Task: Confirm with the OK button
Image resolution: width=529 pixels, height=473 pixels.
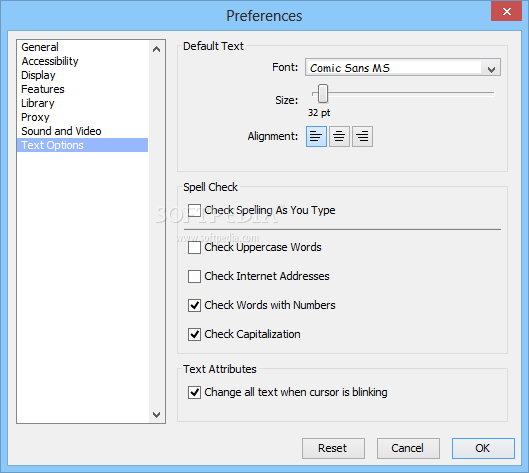Action: [483, 448]
